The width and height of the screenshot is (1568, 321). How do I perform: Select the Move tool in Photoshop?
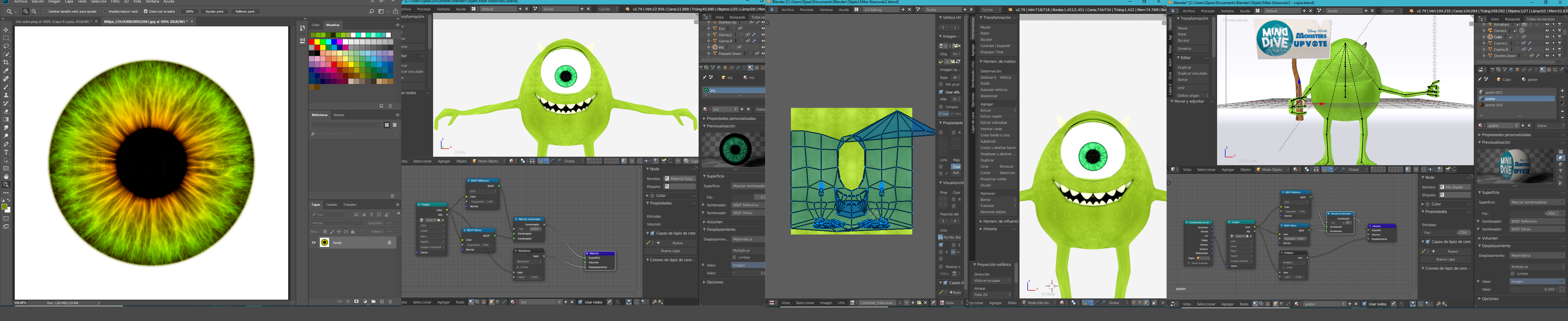tap(6, 30)
